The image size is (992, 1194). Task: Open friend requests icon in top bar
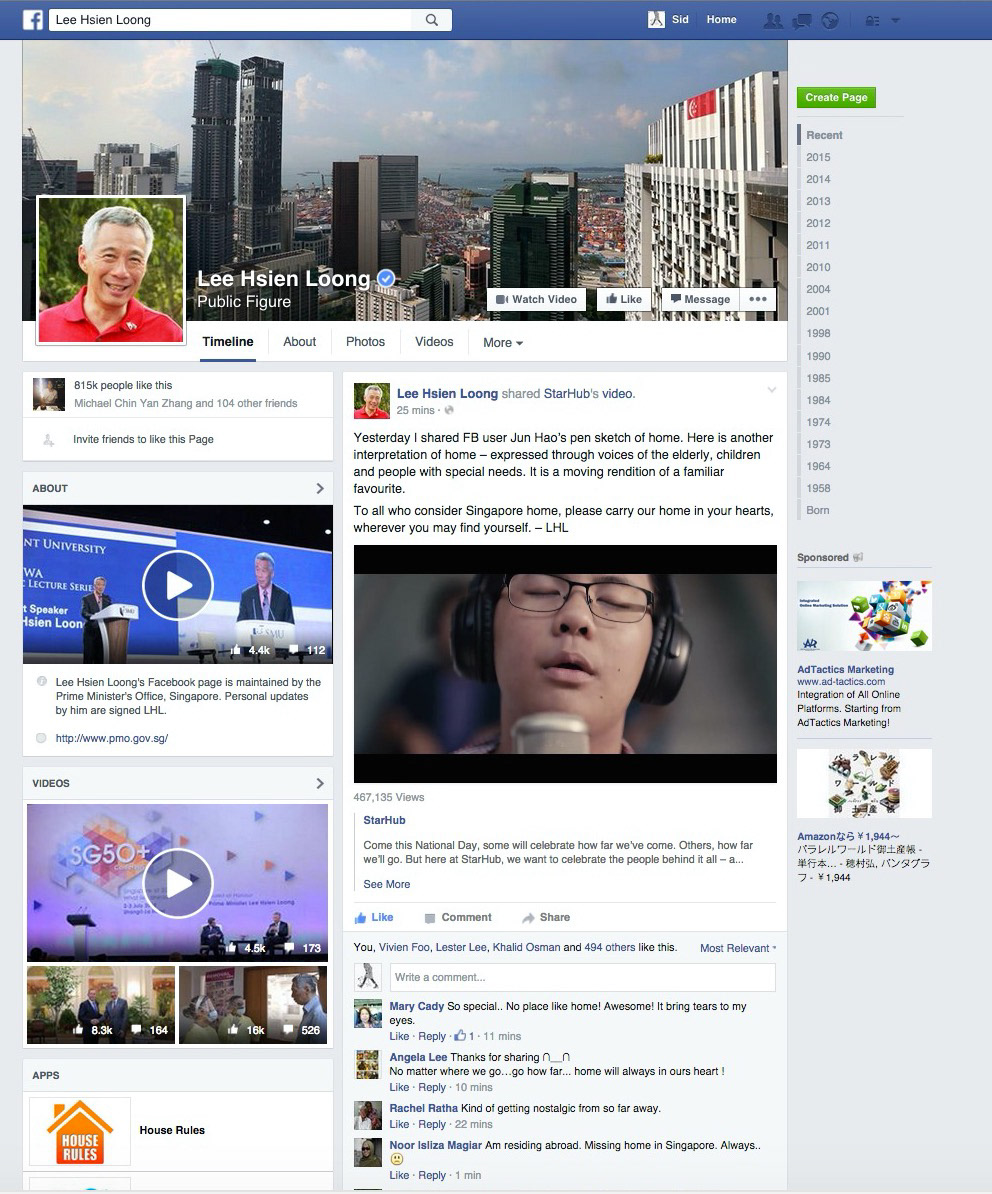(773, 21)
